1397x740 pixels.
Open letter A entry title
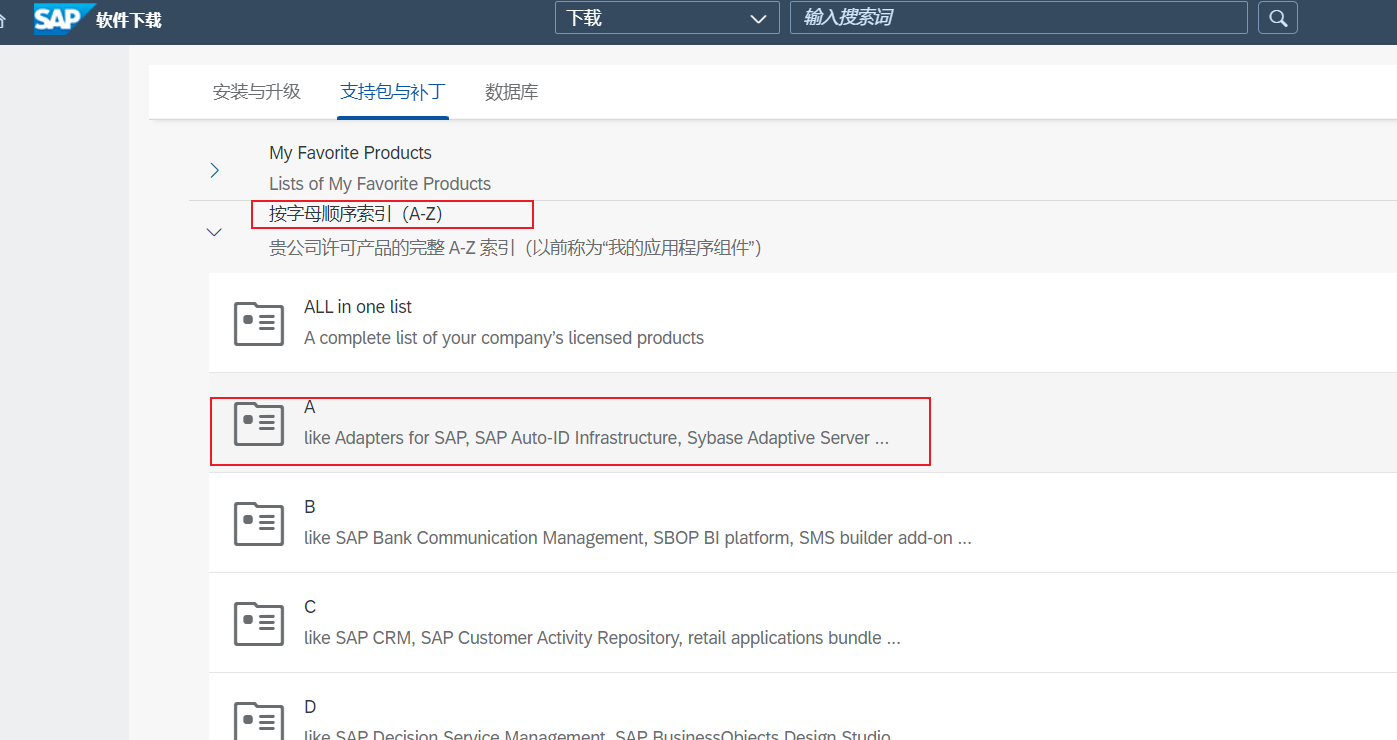point(310,407)
